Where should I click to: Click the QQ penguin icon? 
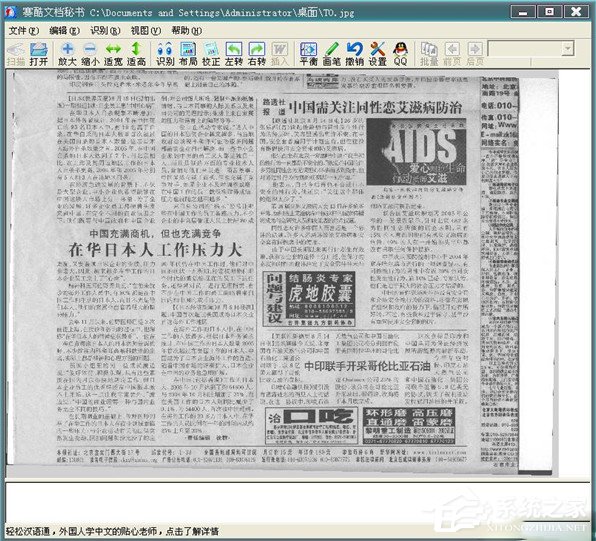tap(400, 54)
